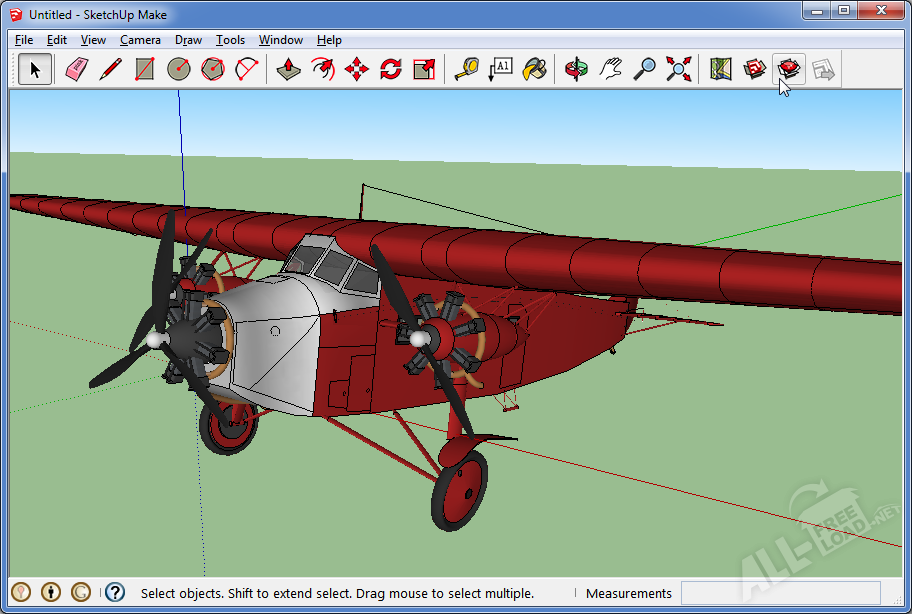912x614 pixels.
Task: Choose the Line pencil tool
Action: (111, 69)
